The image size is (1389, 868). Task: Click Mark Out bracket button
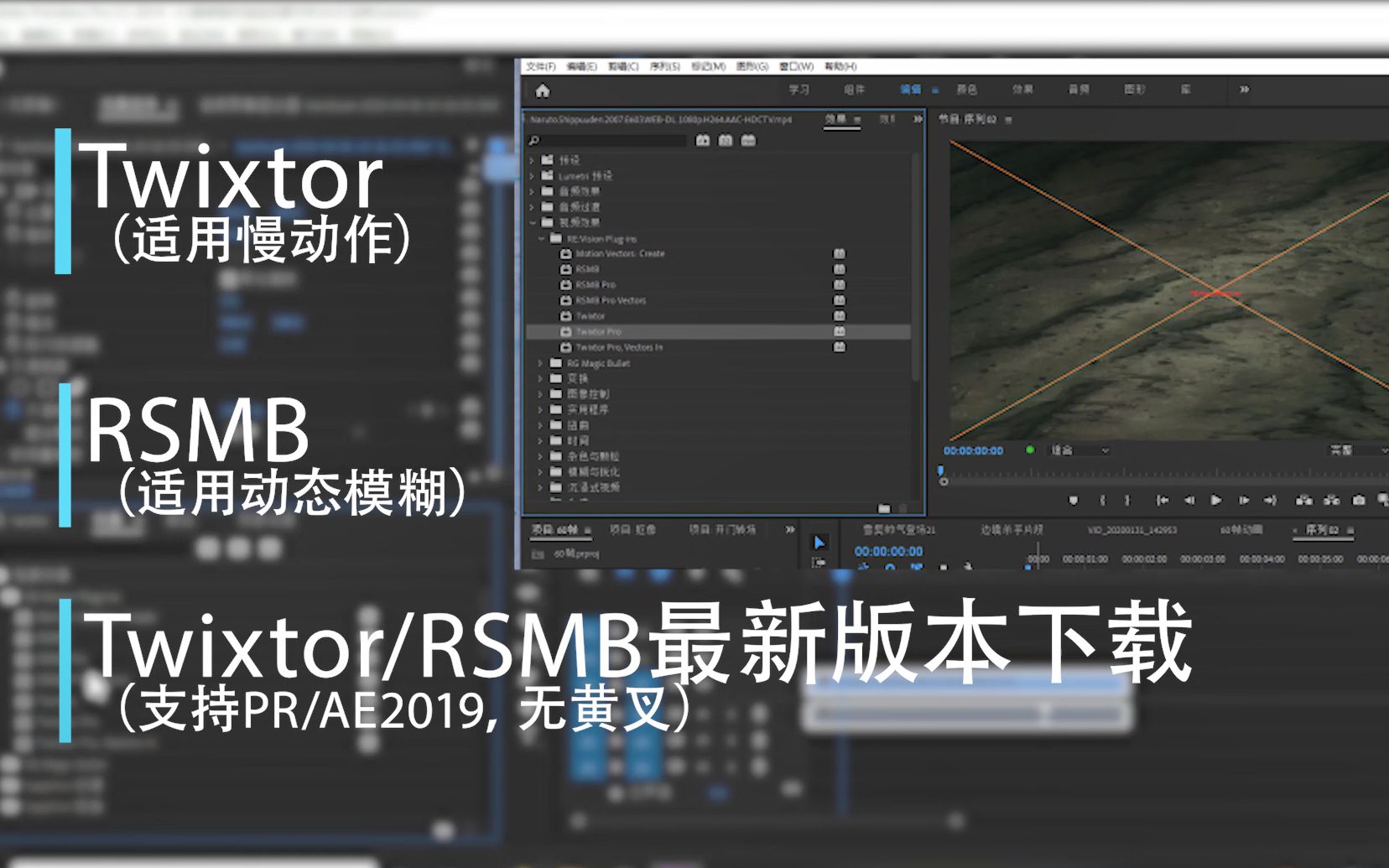pos(1128,501)
